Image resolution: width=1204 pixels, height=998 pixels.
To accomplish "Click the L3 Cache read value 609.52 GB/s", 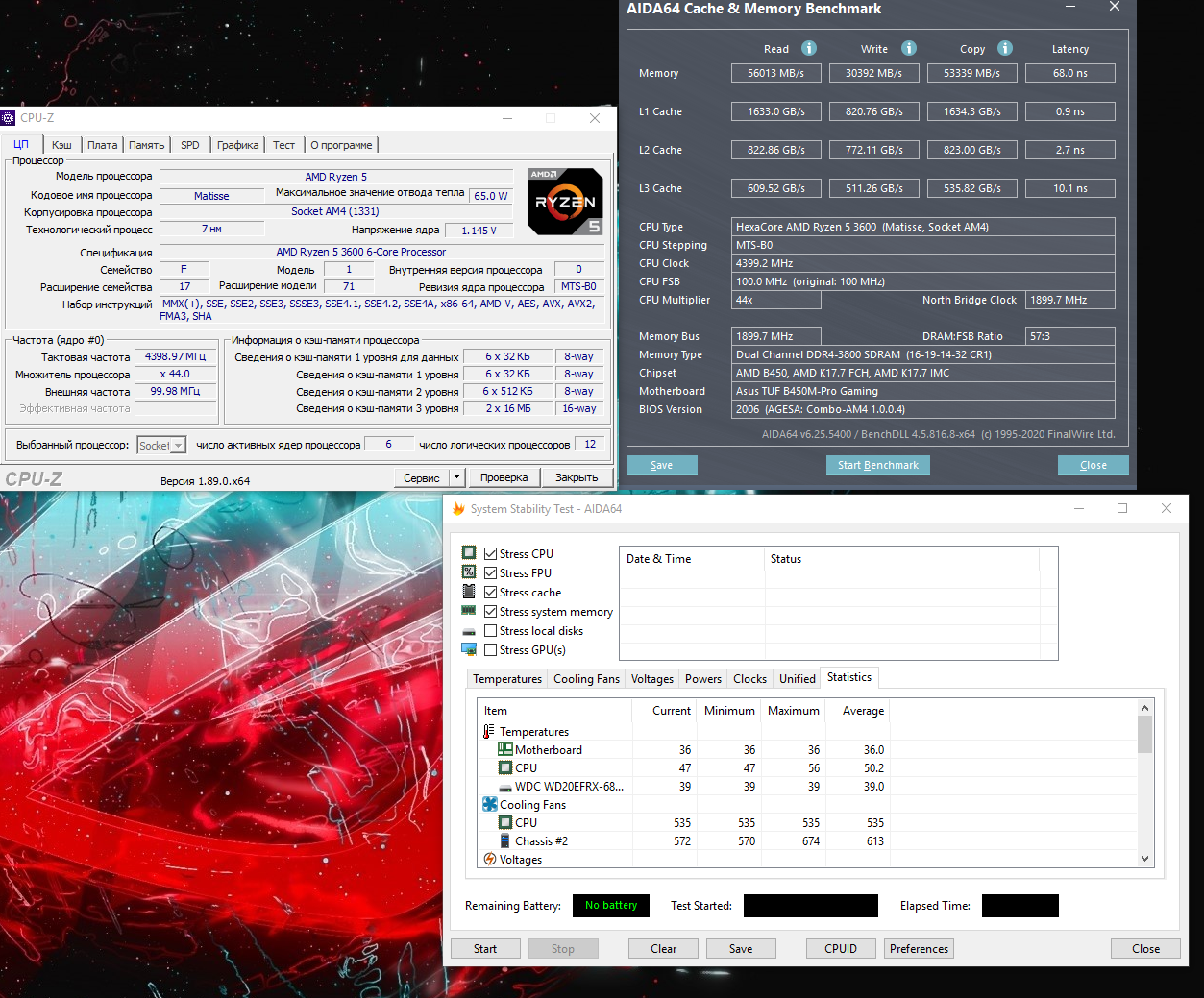I will click(776, 188).
